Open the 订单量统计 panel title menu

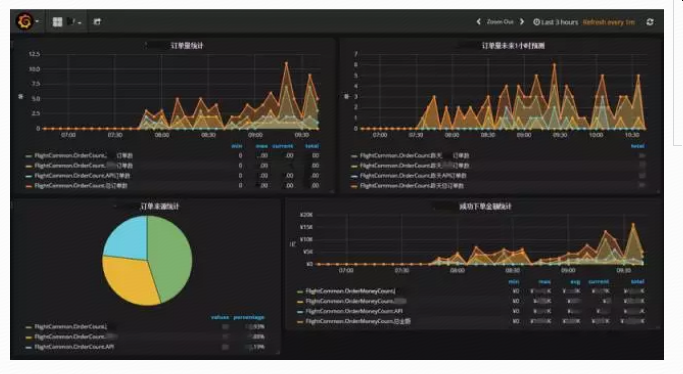(x=187, y=45)
